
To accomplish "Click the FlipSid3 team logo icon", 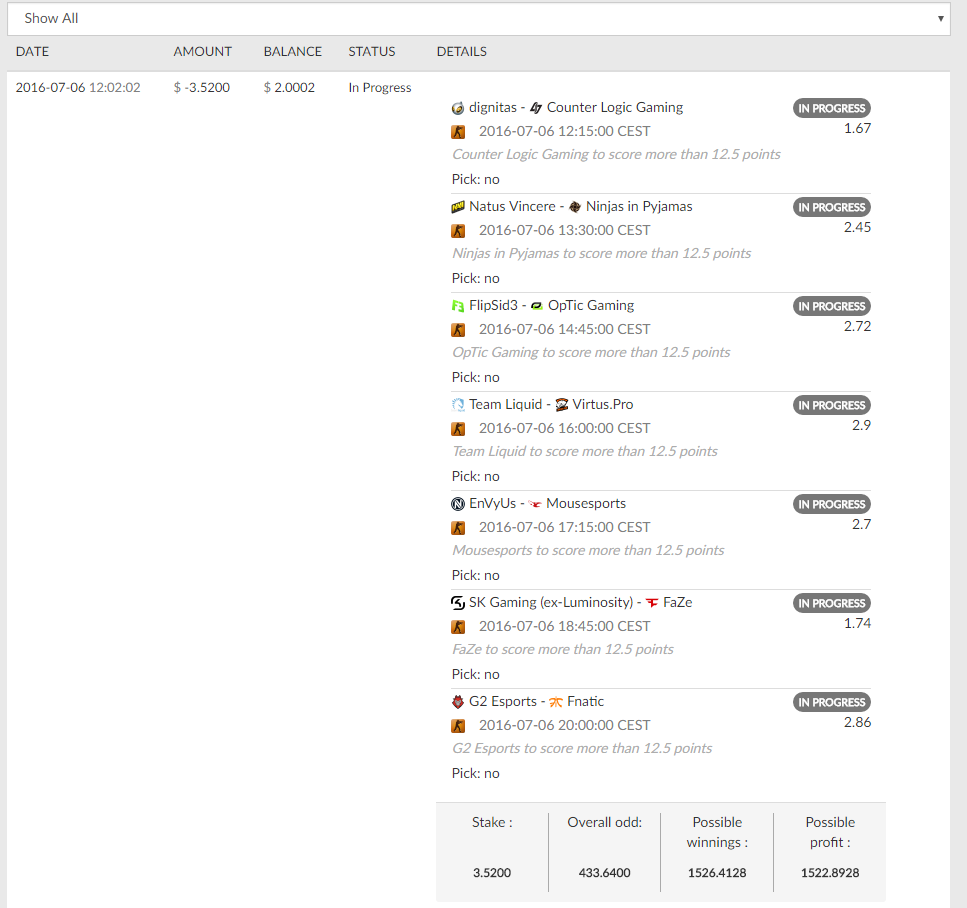I will [x=458, y=306].
